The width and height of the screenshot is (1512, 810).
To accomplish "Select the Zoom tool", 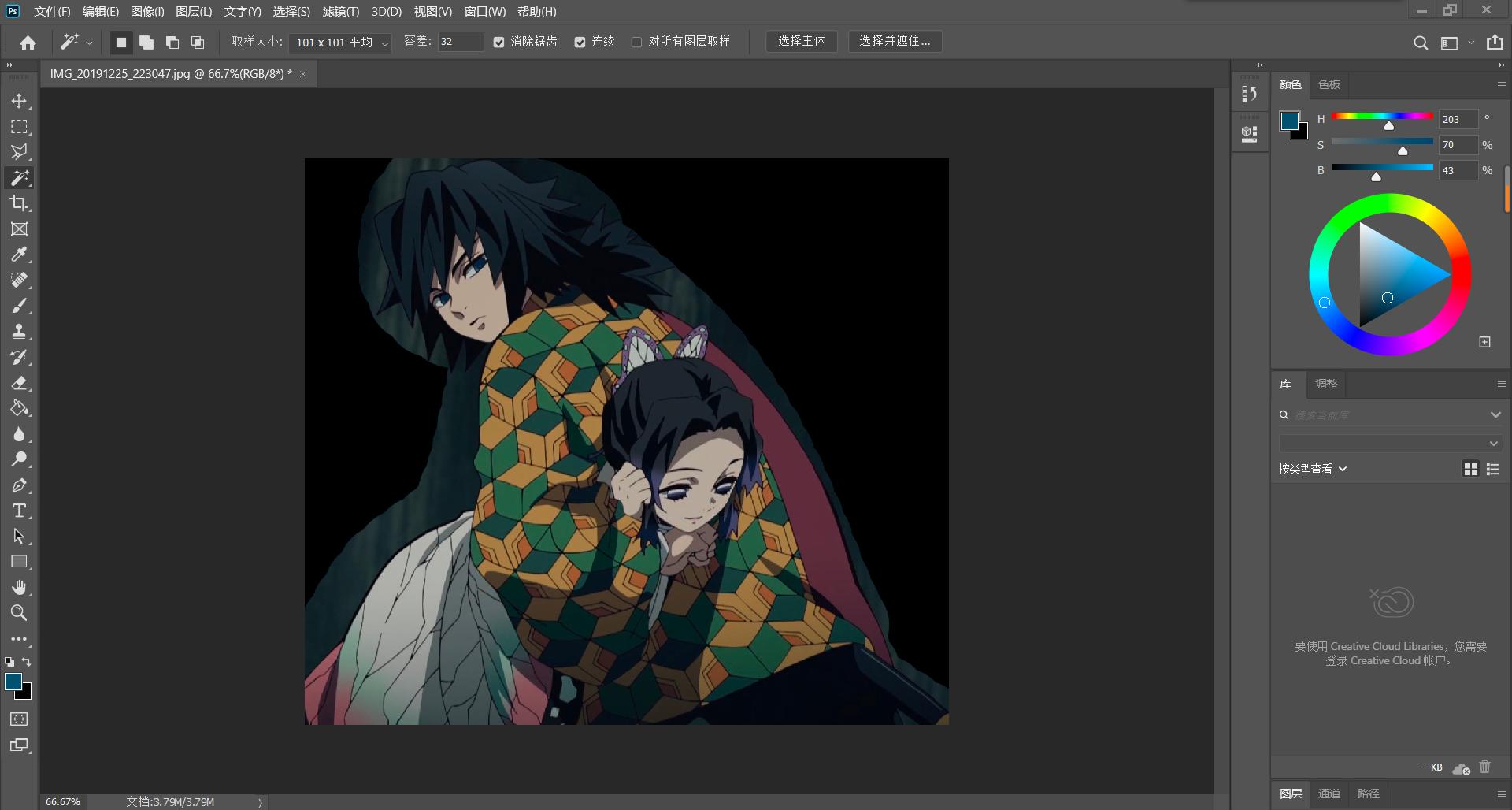I will pos(19,613).
